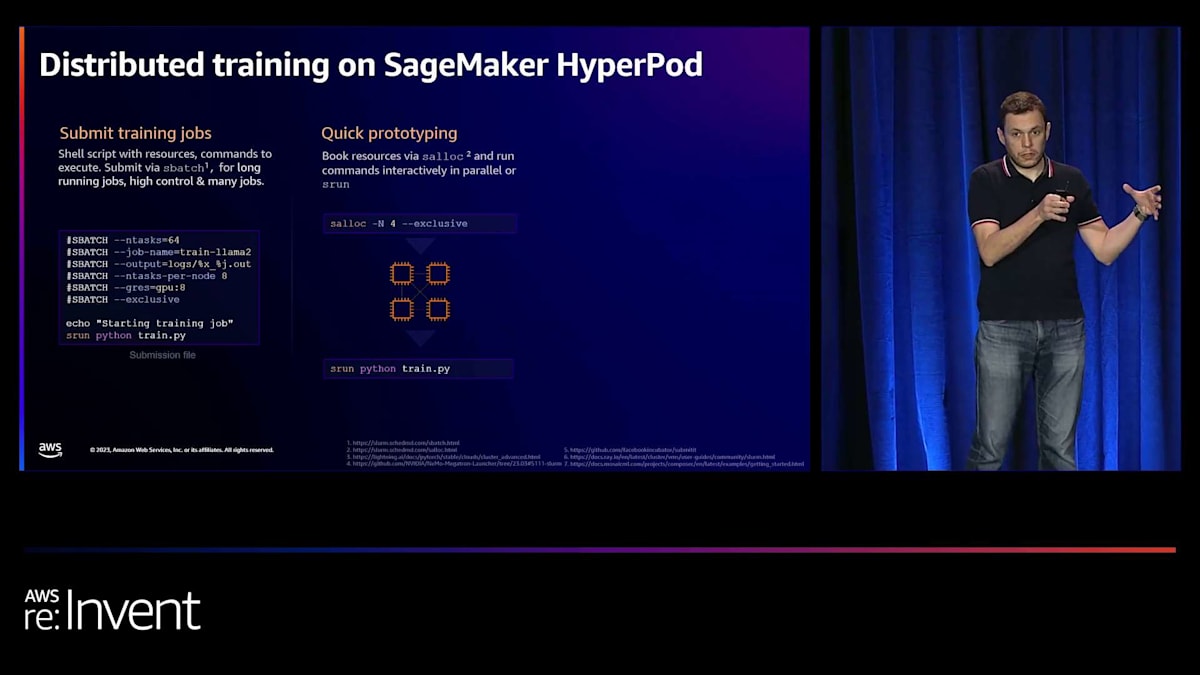Click the speaker in the camera feed
This screenshot has height=675, width=1200.
(x=1050, y=280)
